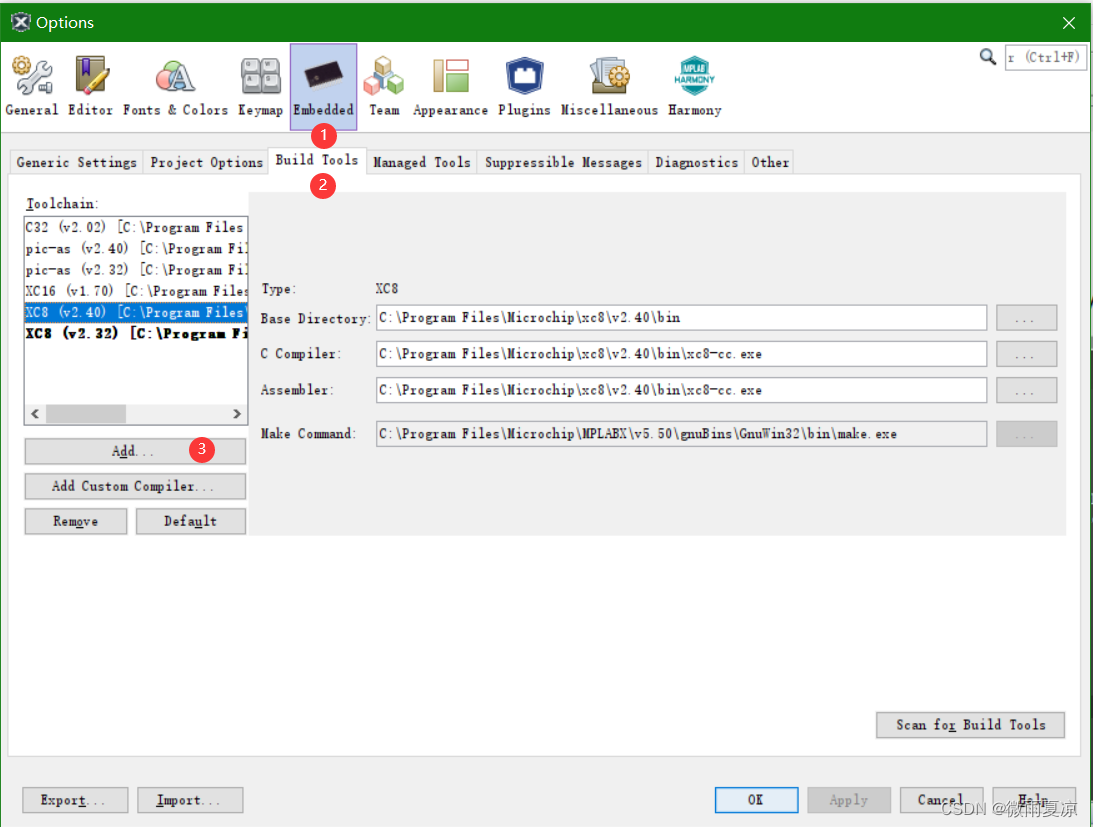Switch to the Managed Tools tab
Screen dimensions: 1093x827
[422, 162]
